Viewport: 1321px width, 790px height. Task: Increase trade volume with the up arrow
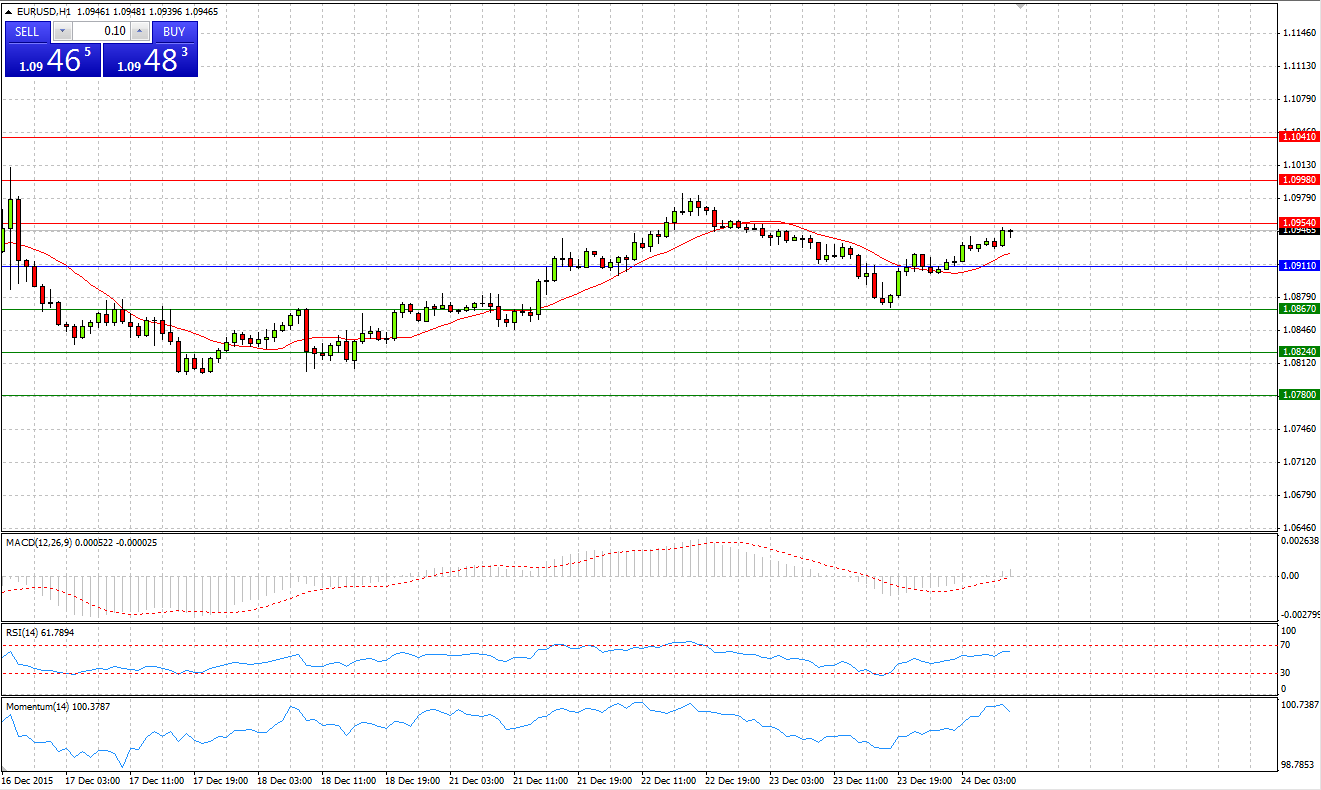pos(139,31)
